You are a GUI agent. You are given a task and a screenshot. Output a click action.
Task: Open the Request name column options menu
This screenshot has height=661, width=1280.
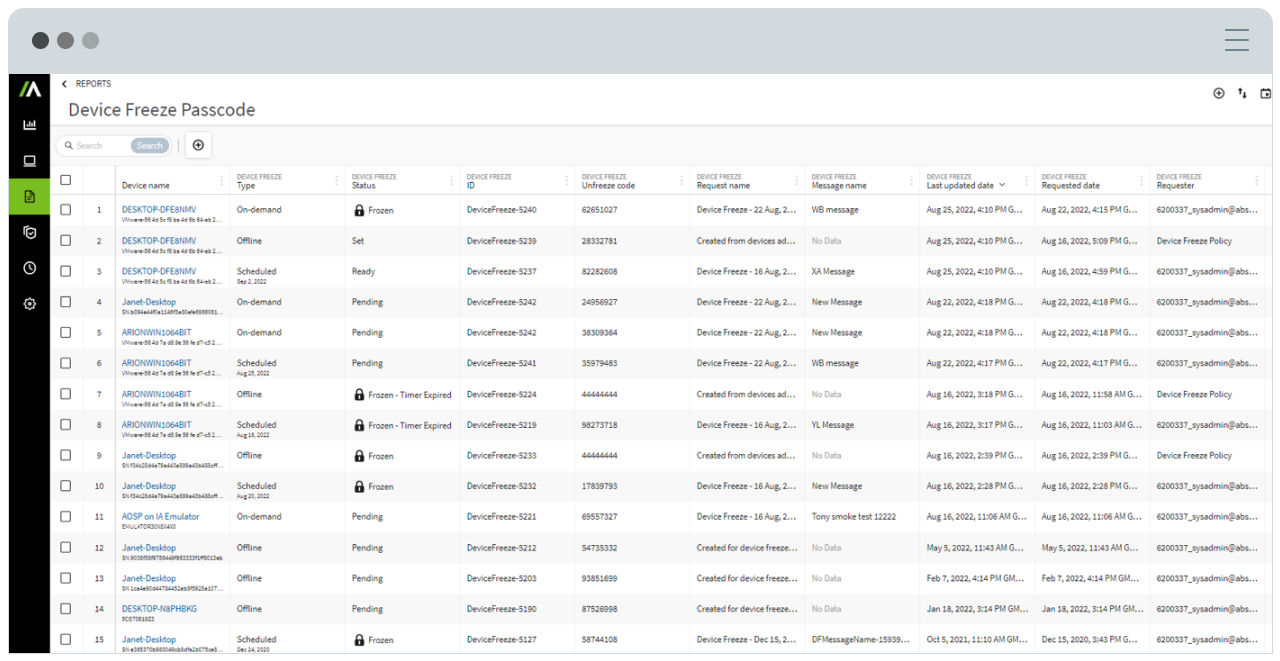click(796, 181)
